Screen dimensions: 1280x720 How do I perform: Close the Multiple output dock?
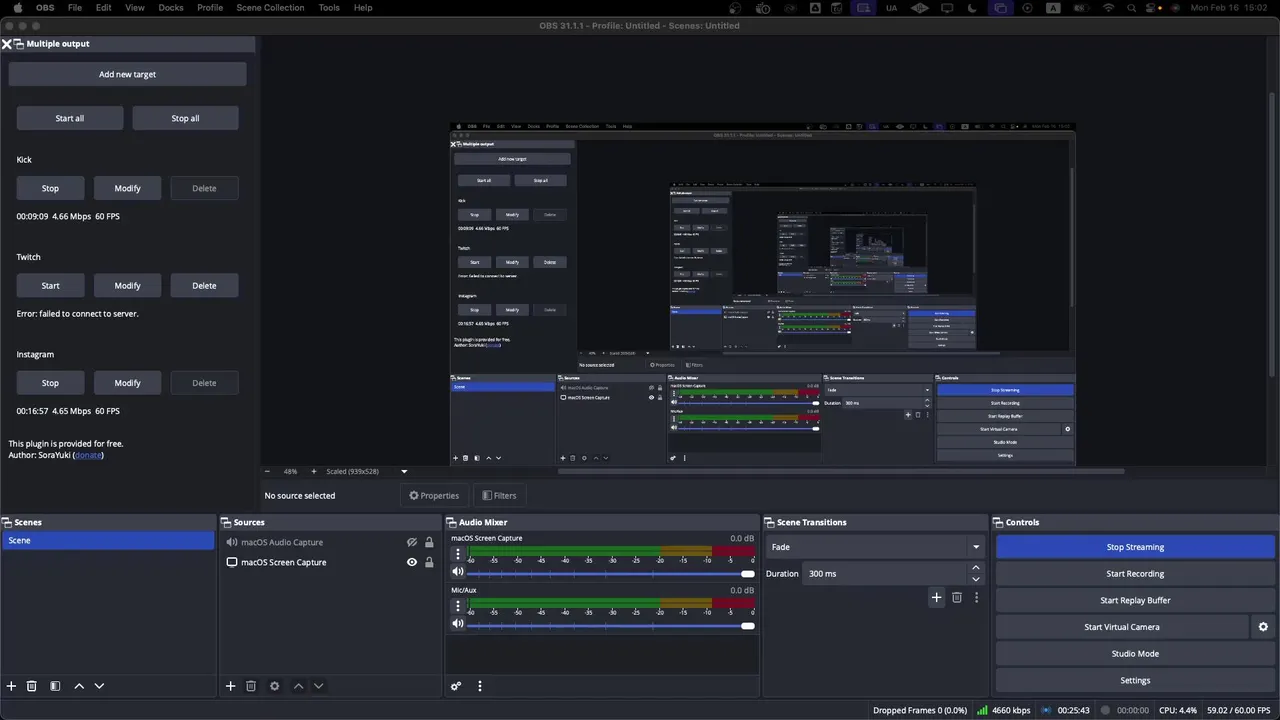[6, 44]
